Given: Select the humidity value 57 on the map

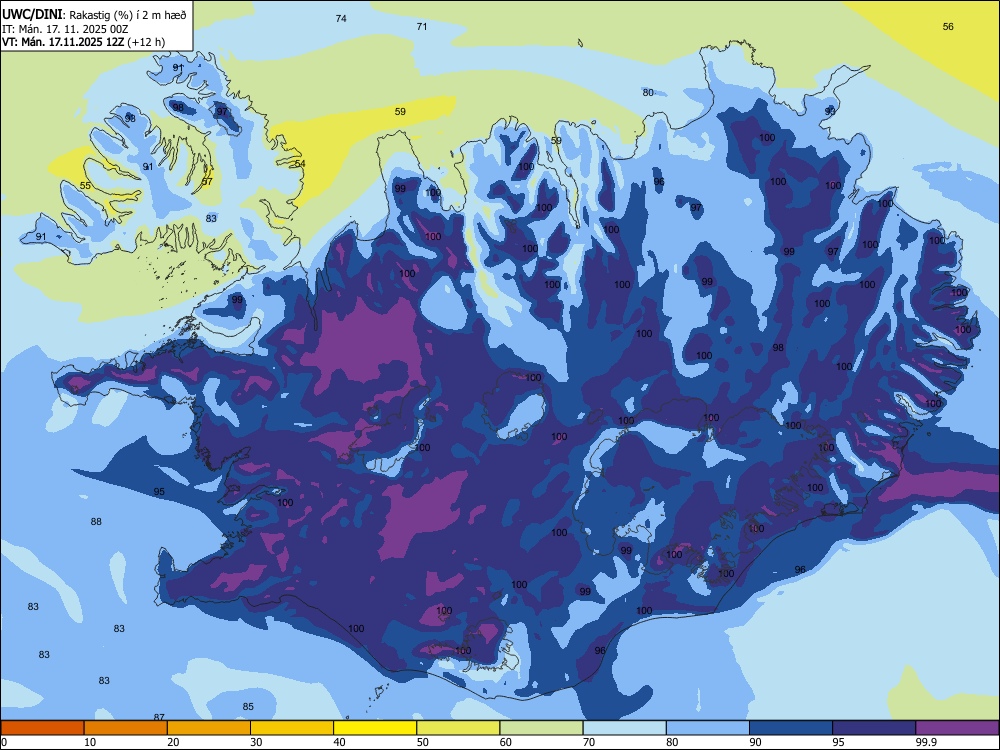Looking at the screenshot, I should [207, 181].
